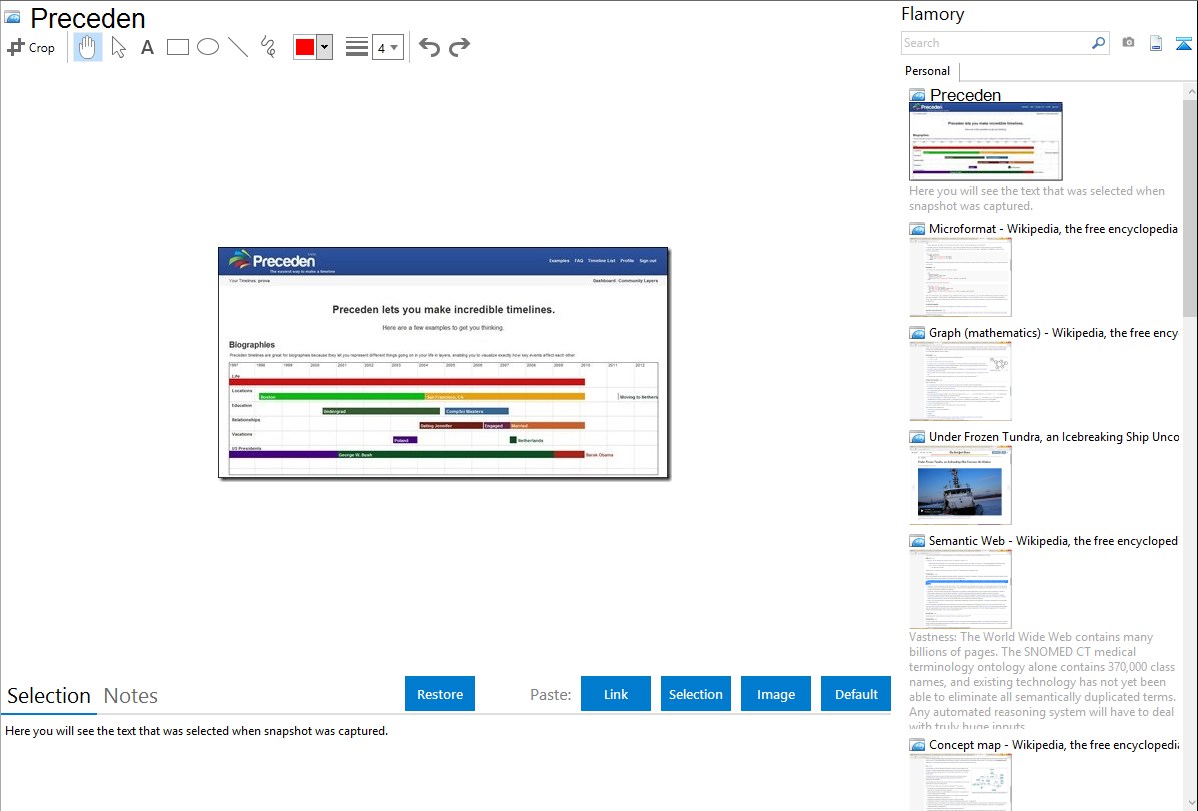
Task: Open the line width 4 dropdown
Action: pyautogui.click(x=387, y=47)
